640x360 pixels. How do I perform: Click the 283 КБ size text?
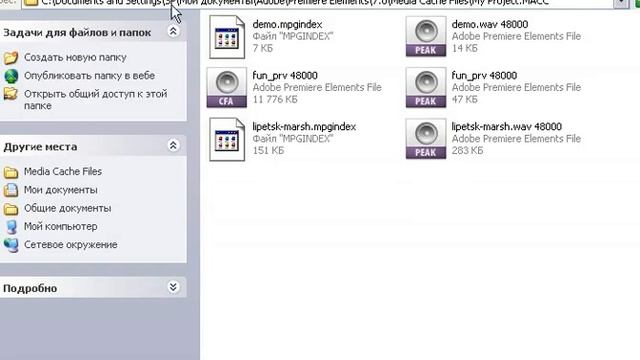tap(467, 151)
